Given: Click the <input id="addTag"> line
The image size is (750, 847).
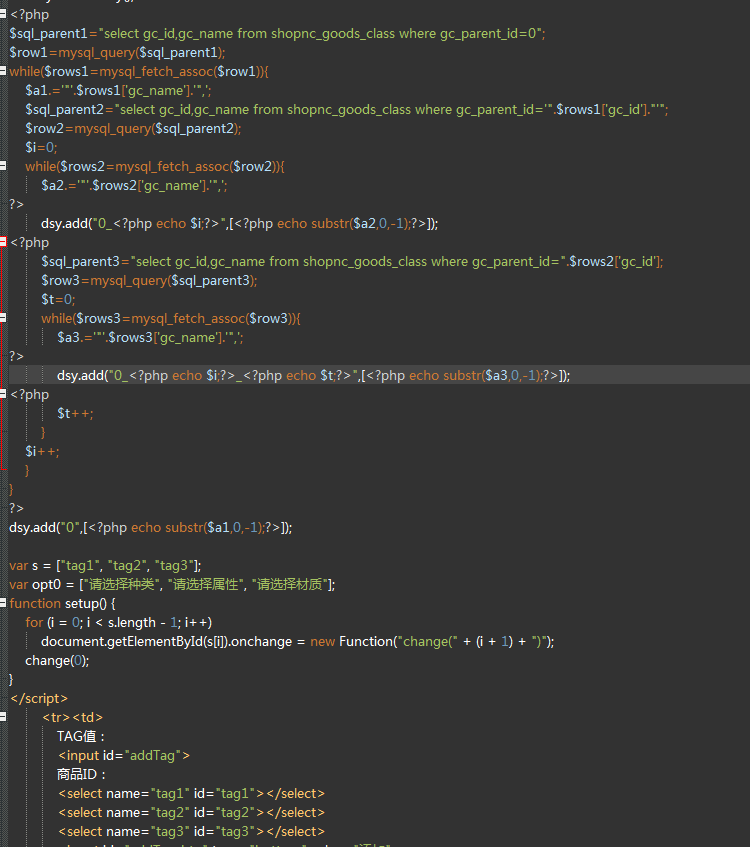Looking at the screenshot, I should click(x=124, y=755).
